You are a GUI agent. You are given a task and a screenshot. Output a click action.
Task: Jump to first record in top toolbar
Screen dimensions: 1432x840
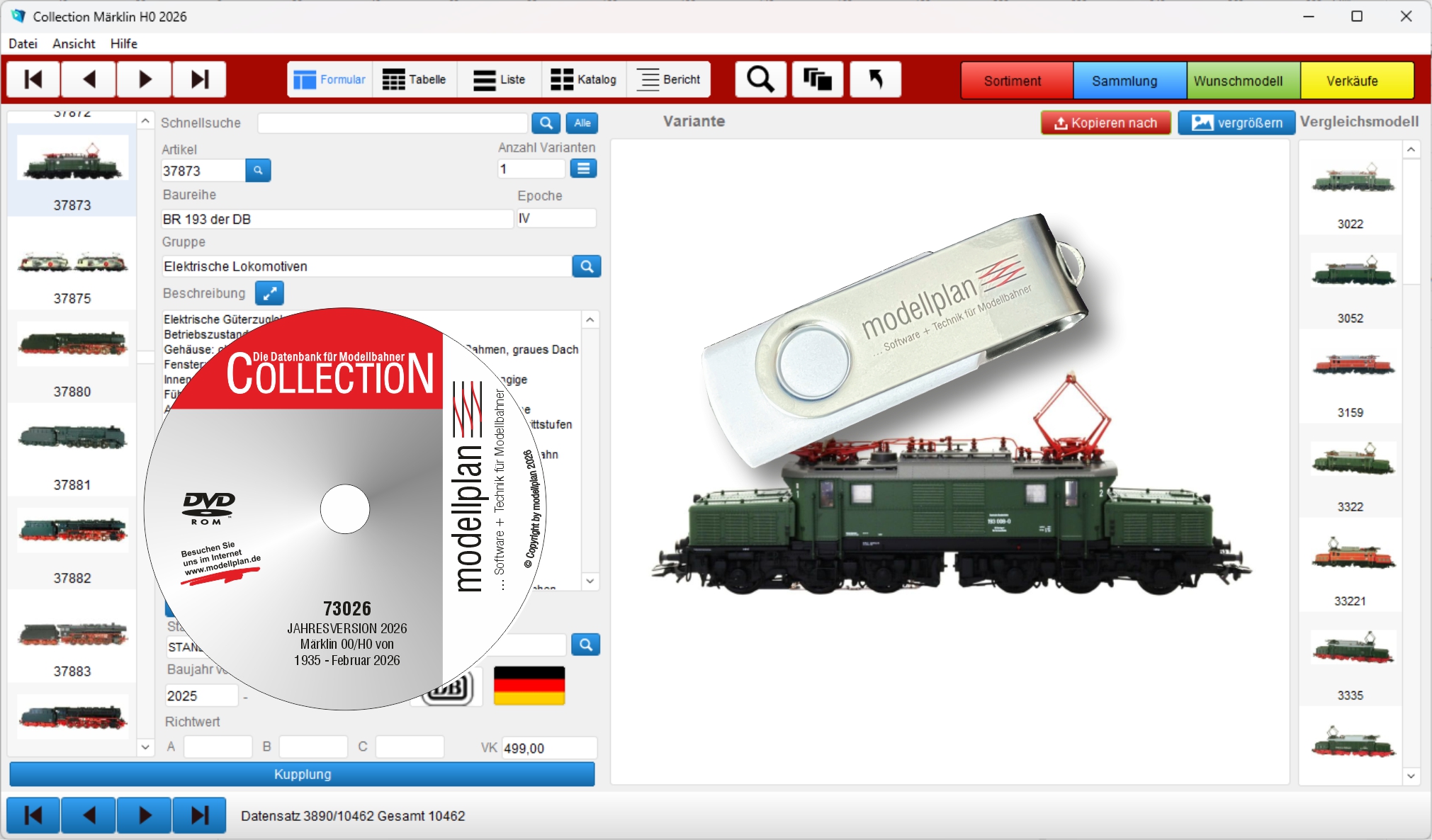33,79
